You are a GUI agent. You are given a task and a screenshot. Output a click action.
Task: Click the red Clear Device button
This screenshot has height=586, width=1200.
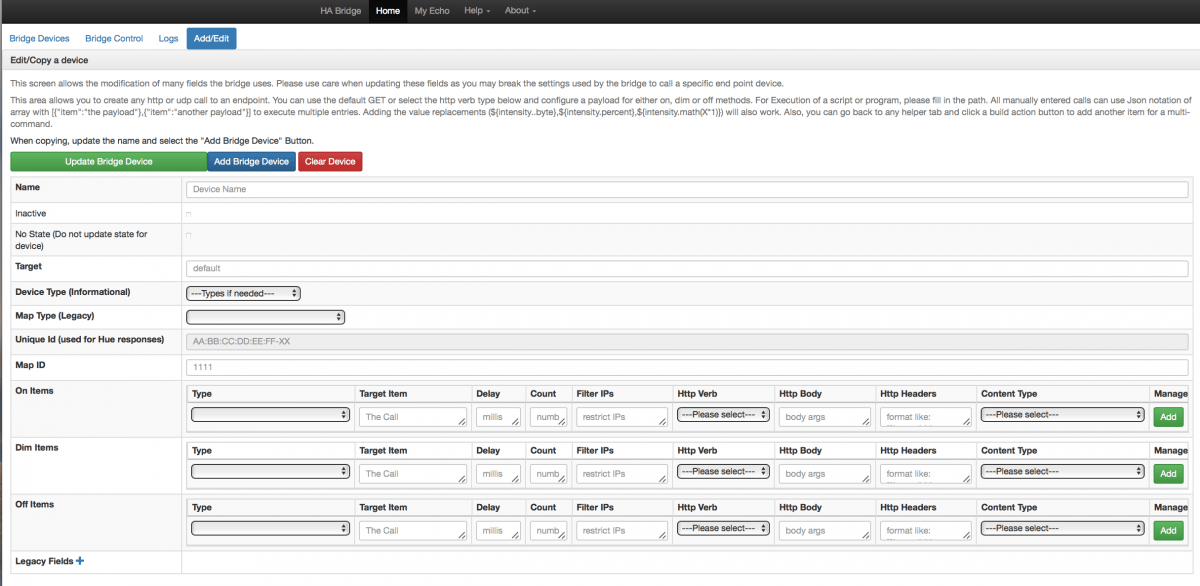330,161
